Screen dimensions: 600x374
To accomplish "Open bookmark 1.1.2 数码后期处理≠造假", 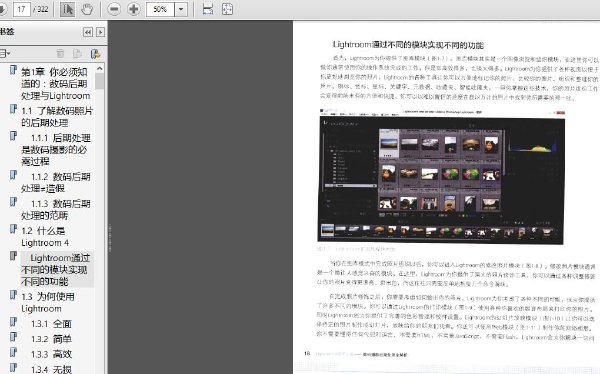I will coord(55,183).
